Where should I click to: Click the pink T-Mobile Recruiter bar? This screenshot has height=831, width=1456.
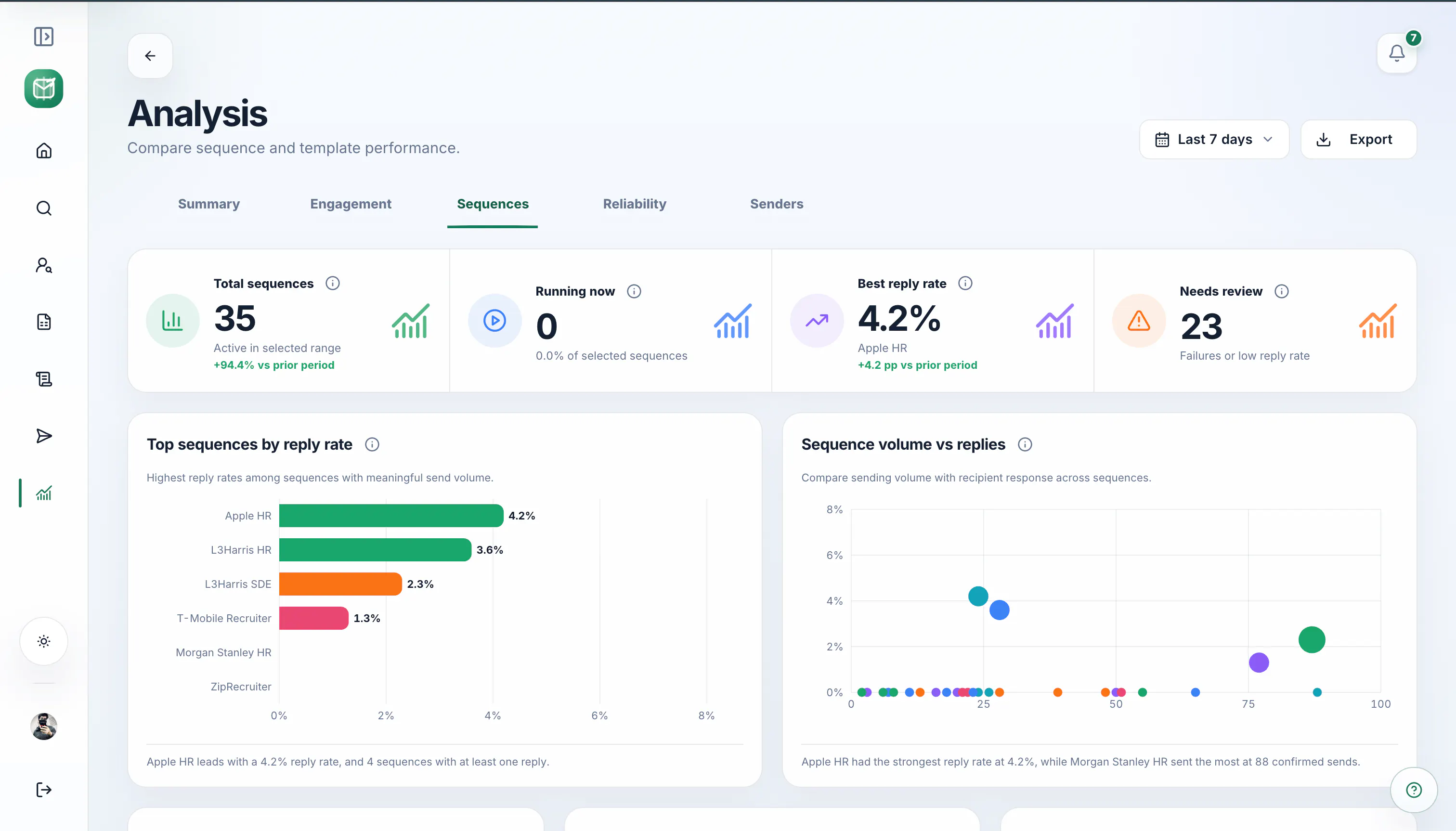tap(313, 618)
